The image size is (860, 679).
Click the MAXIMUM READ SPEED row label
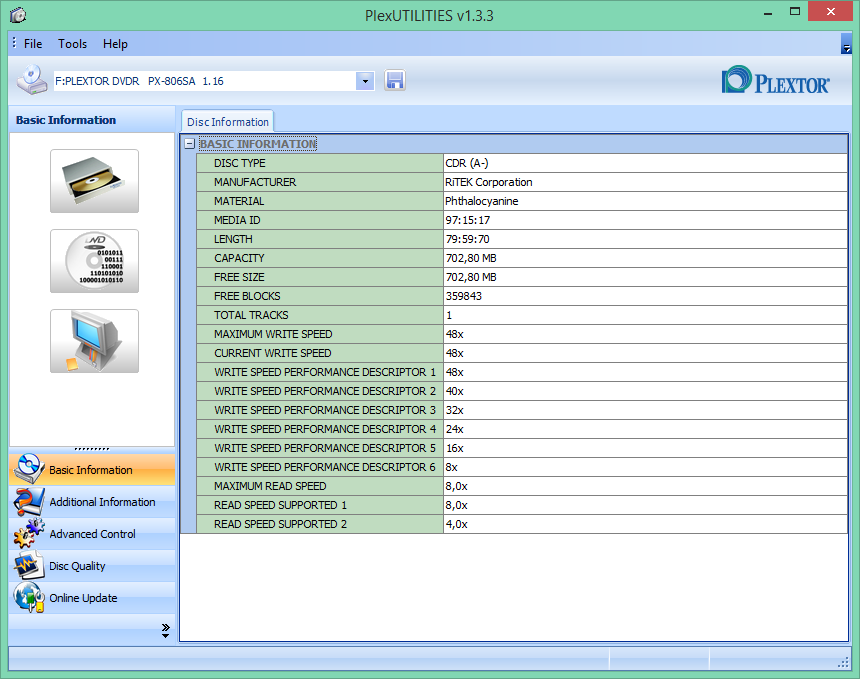pyautogui.click(x=270, y=486)
